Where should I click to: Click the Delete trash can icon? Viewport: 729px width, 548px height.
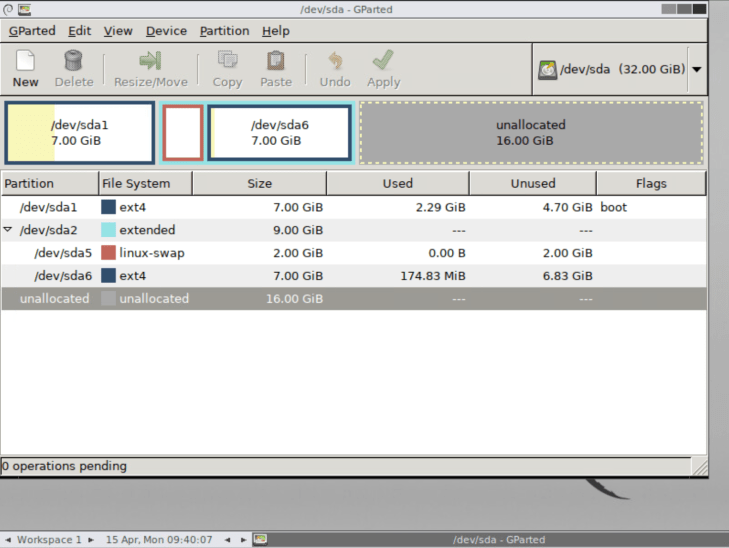(x=73, y=61)
